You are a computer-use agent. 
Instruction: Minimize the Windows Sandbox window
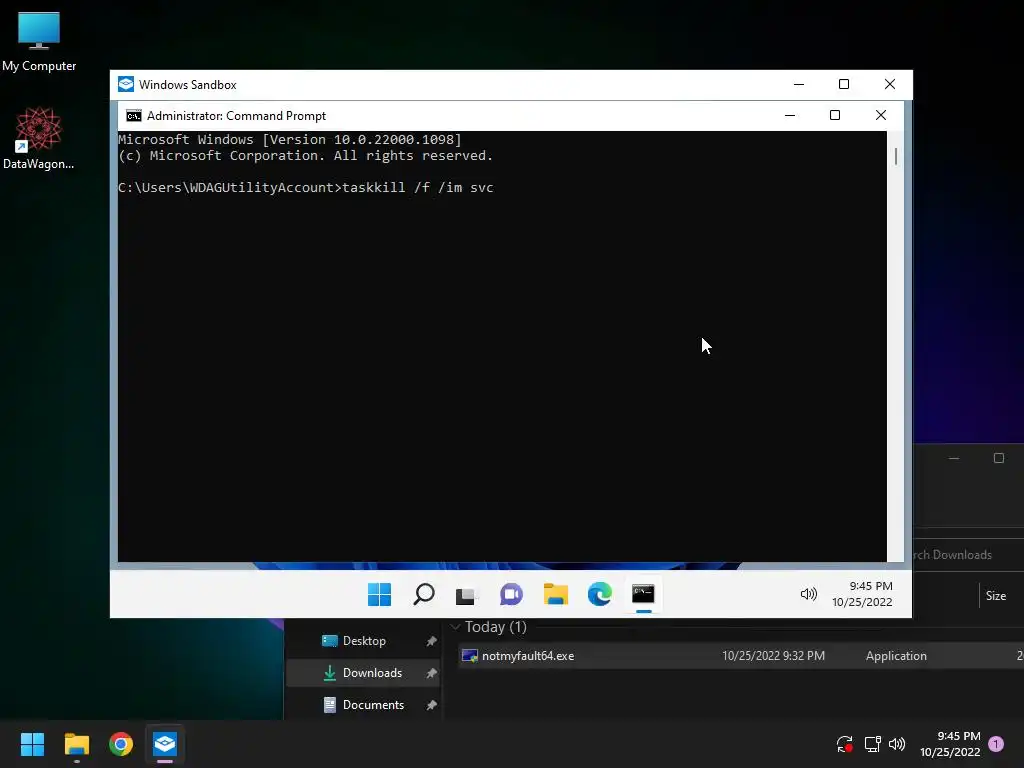799,84
